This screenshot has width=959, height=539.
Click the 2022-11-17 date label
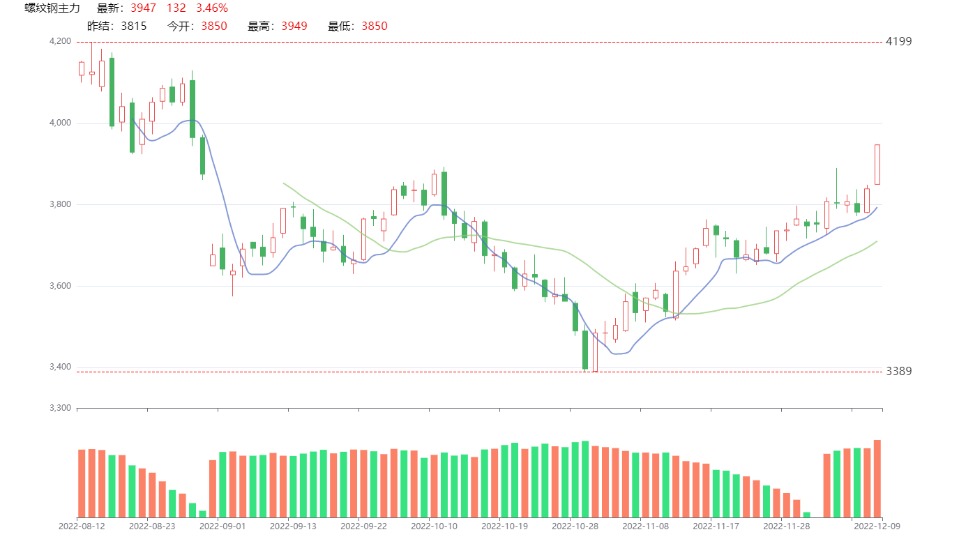click(x=716, y=524)
